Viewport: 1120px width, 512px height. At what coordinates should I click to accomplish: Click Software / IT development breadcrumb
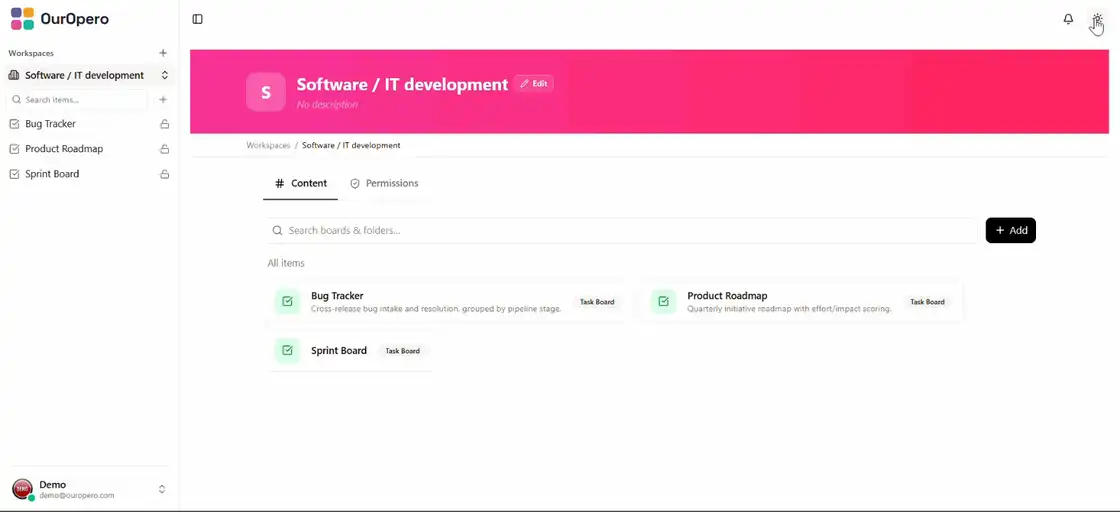pos(351,146)
